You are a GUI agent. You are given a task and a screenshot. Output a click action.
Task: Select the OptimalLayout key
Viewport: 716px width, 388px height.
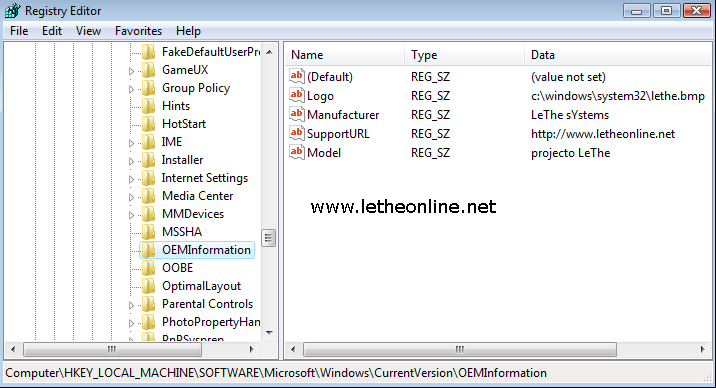coord(201,286)
